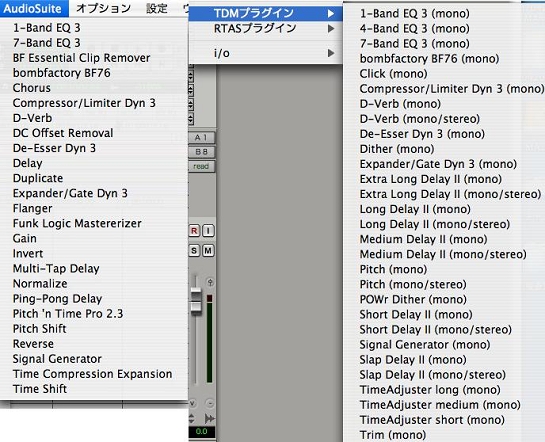Choose Multi-Tap Delay
This screenshot has height=442, width=545.
pyautogui.click(x=56, y=269)
